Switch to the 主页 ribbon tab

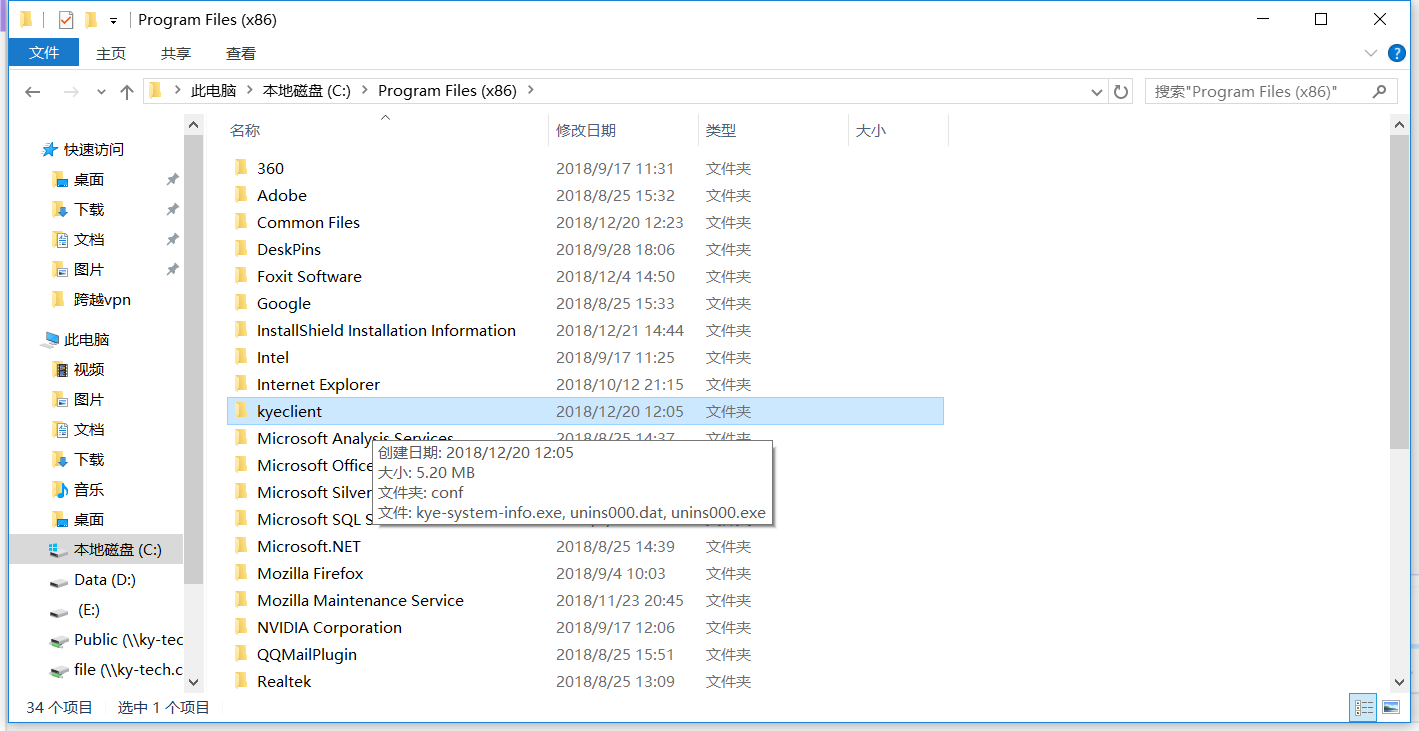[x=111, y=53]
